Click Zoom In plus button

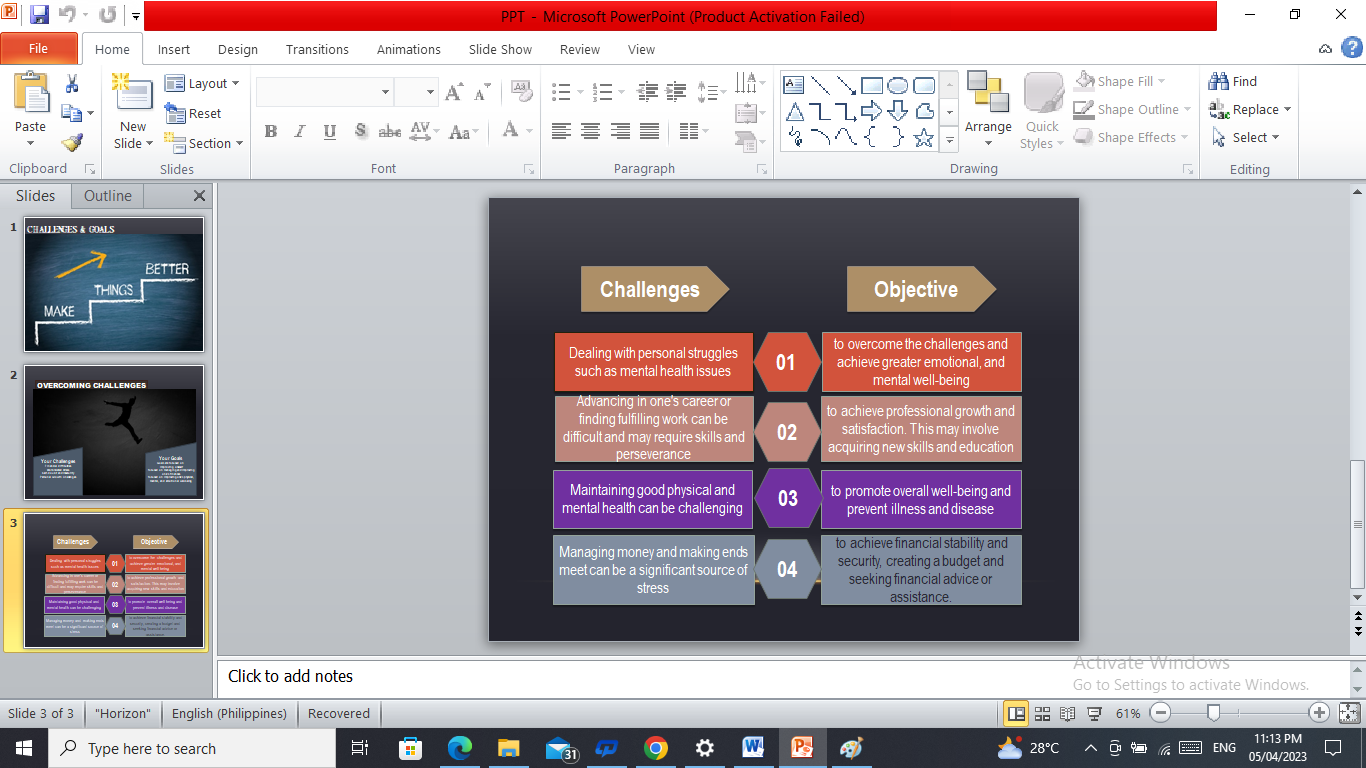(1319, 713)
